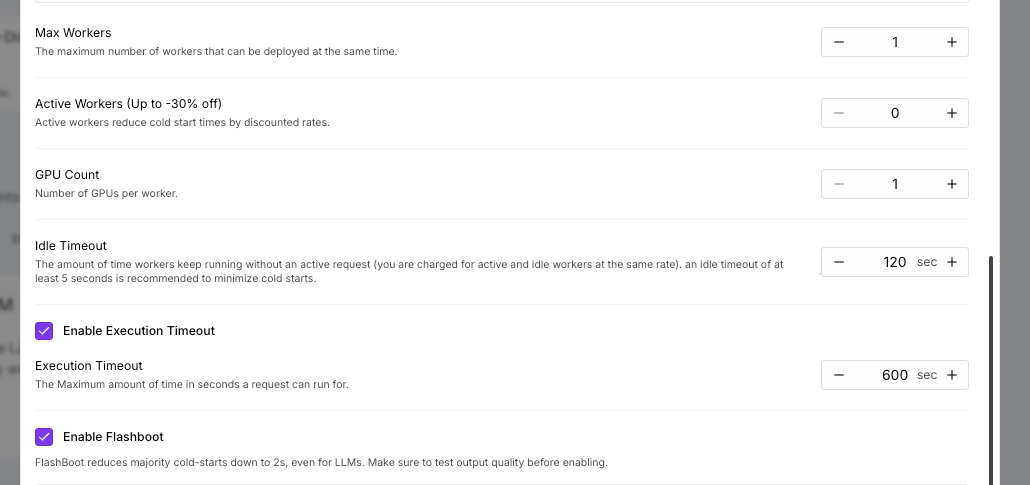Increase Max Workers with plus icon
This screenshot has width=1030, height=485.
pyautogui.click(x=951, y=42)
